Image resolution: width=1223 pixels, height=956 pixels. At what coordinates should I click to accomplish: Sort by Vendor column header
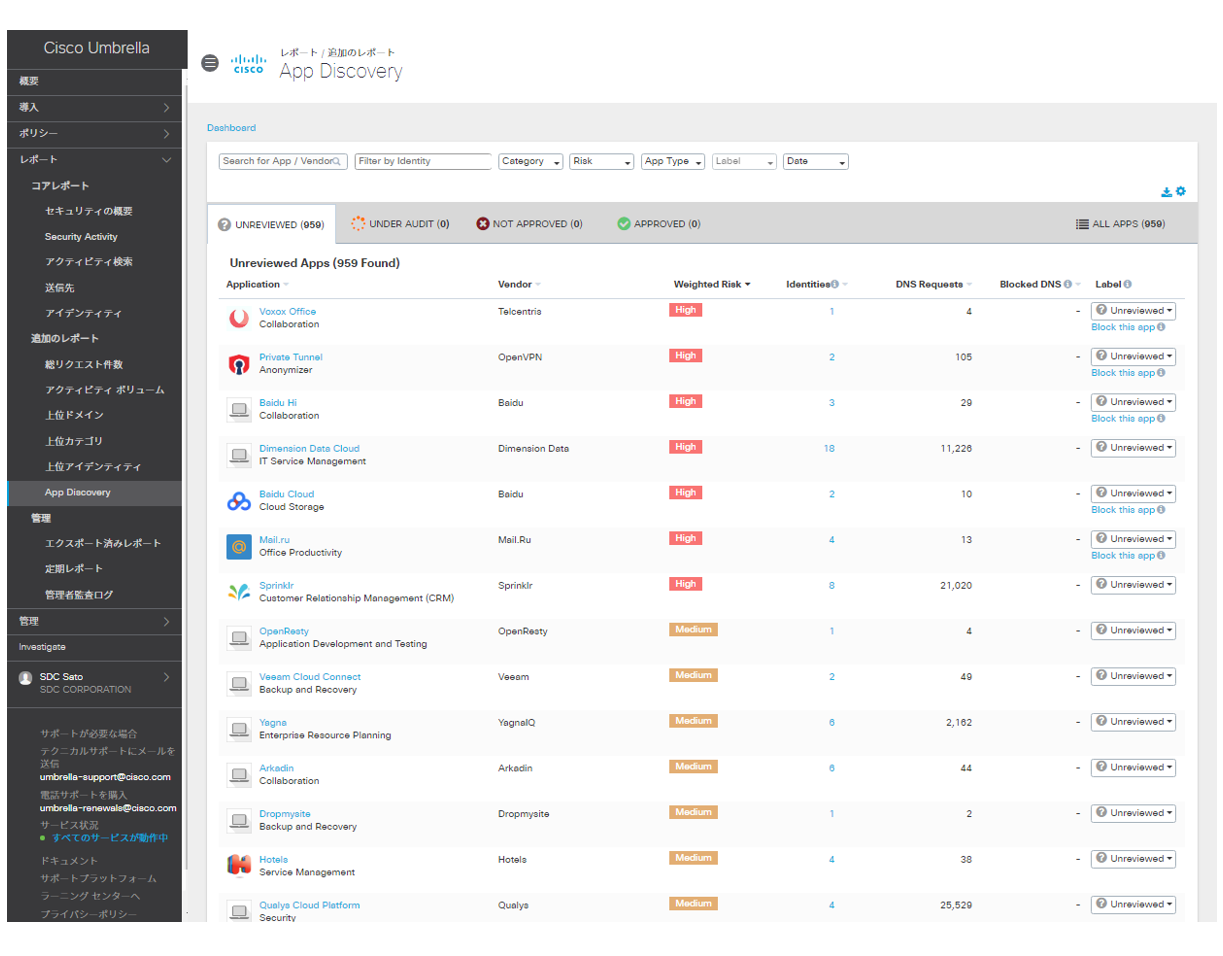click(x=519, y=285)
